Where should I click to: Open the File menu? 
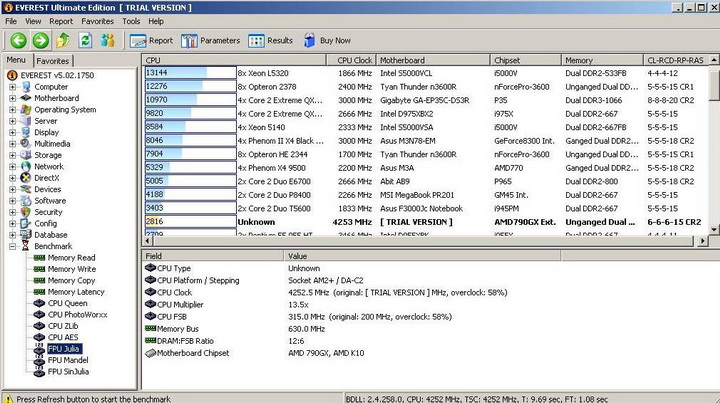click(x=11, y=21)
